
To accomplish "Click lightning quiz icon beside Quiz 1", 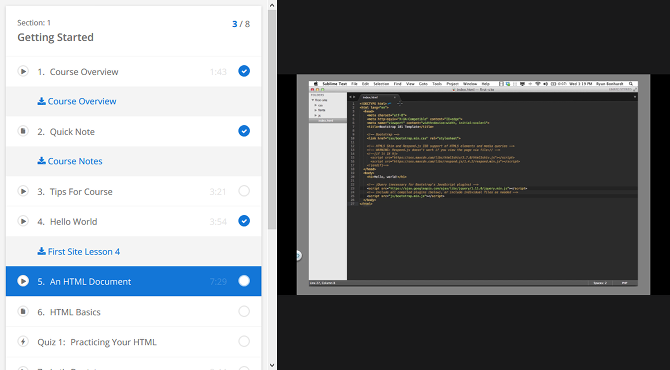I will click(23, 341).
